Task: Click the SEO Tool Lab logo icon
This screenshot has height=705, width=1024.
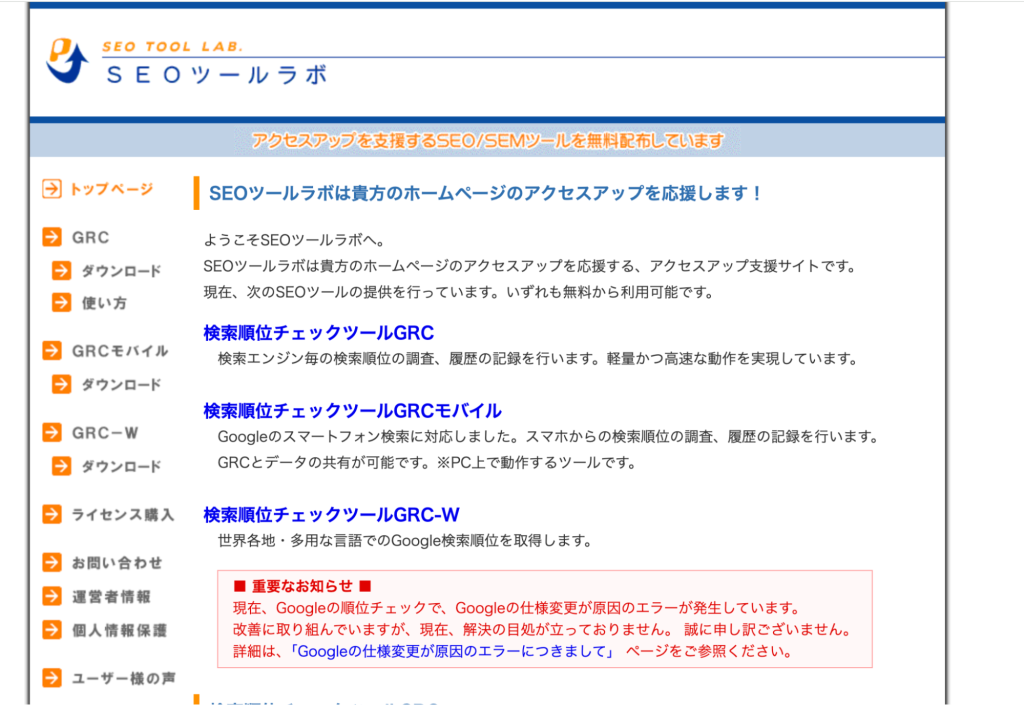Action: [x=67, y=61]
